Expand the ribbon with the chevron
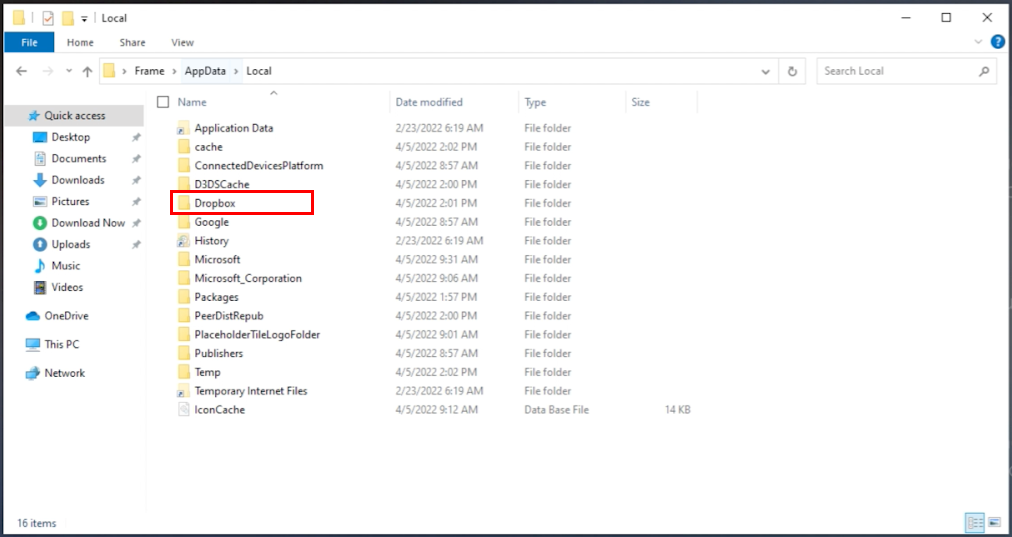The width and height of the screenshot is (1012, 537). coord(978,42)
